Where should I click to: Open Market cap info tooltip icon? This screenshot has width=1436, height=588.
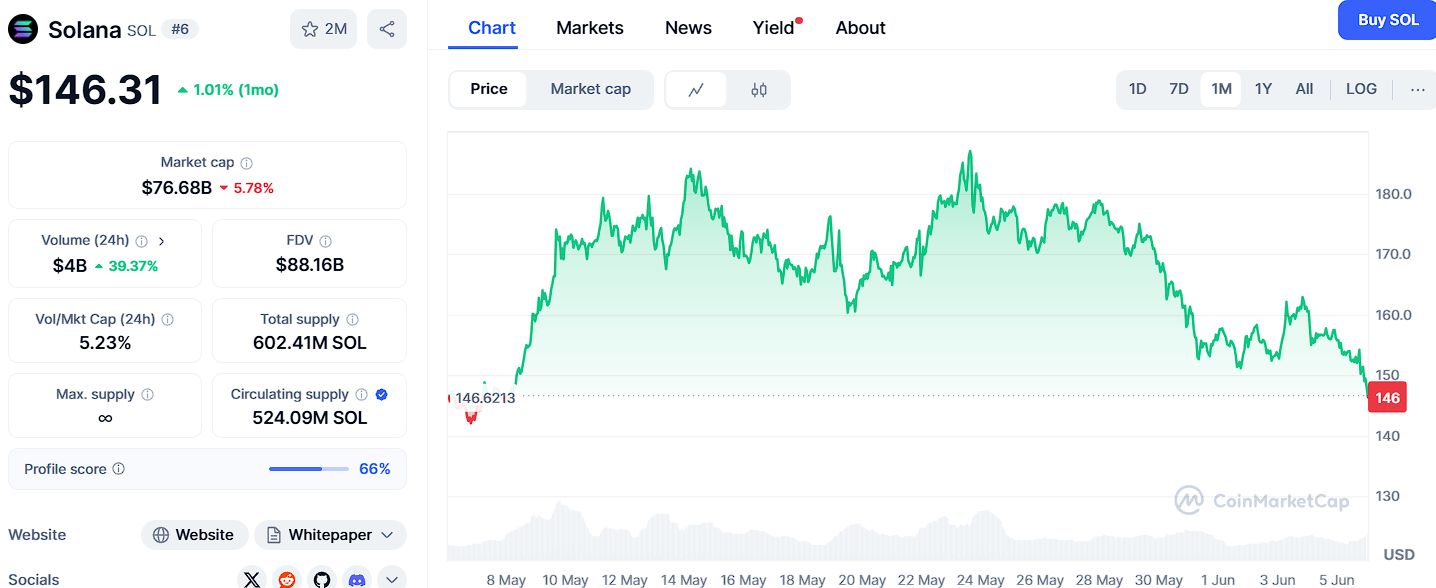[247, 163]
